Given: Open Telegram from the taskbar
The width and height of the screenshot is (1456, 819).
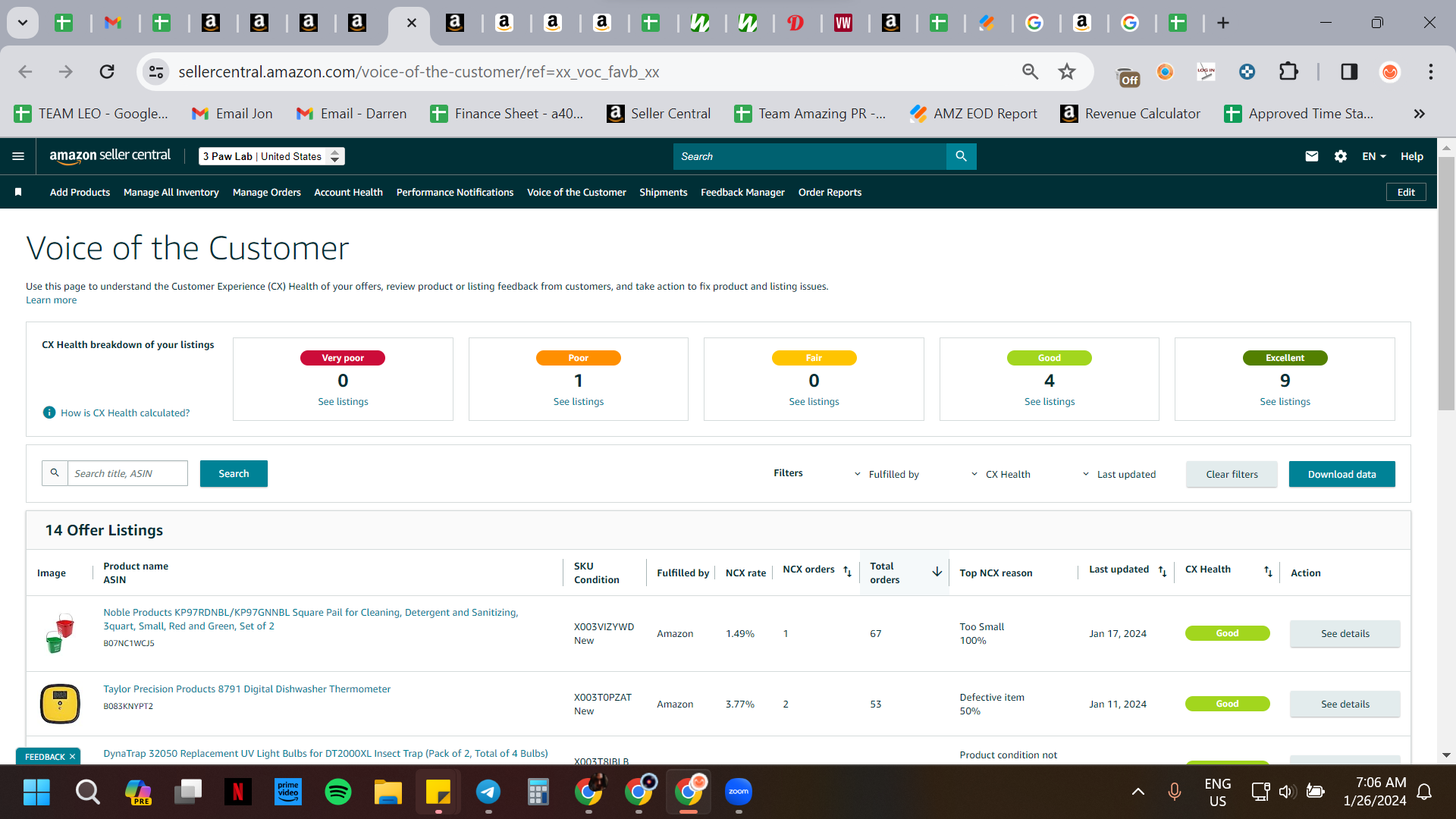Looking at the screenshot, I should (488, 792).
